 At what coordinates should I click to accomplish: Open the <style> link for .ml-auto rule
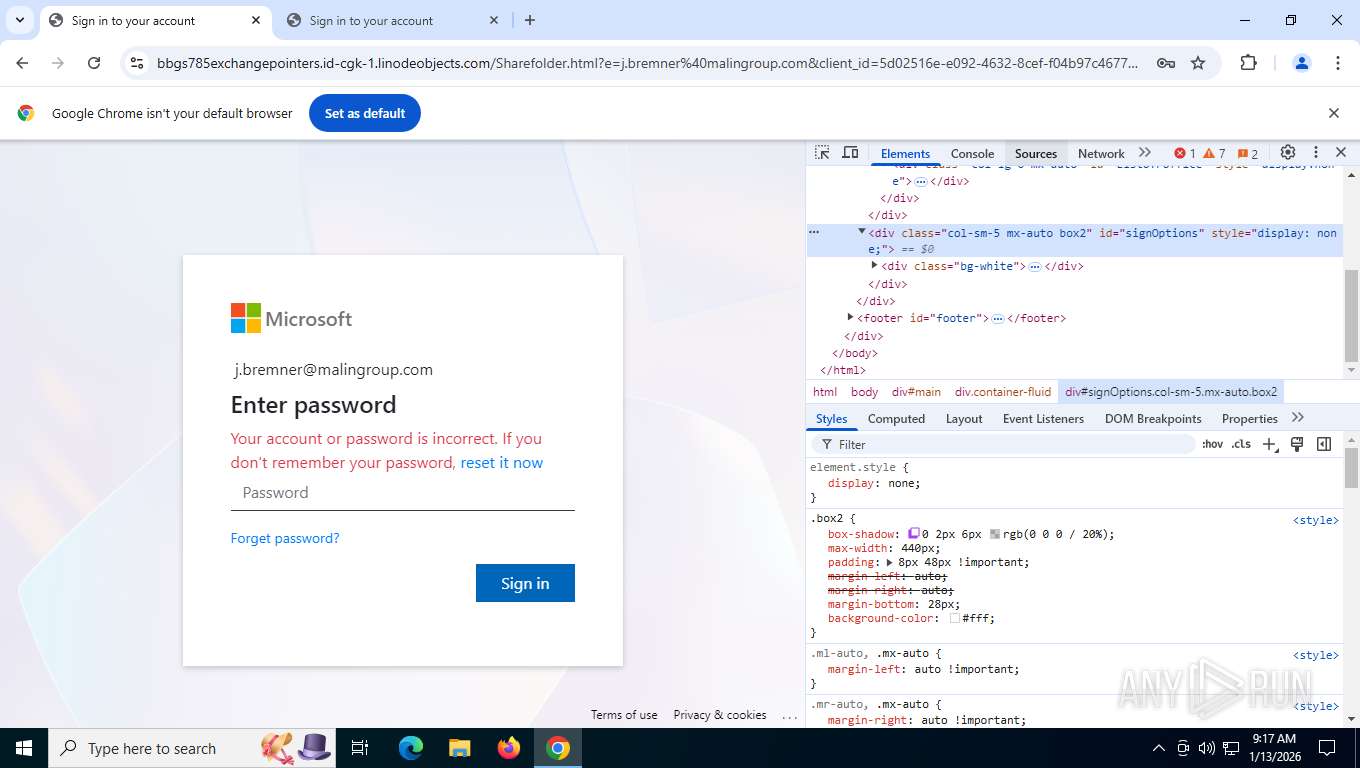coord(1315,655)
